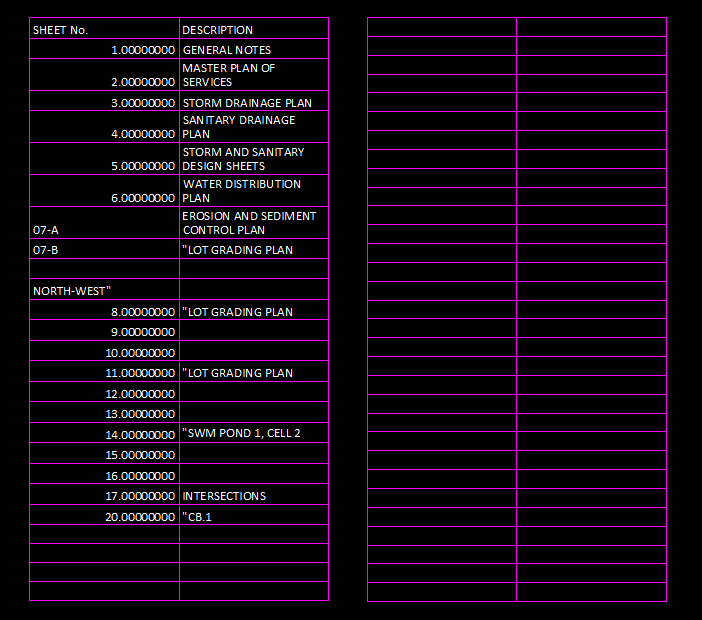Select the 10.00000000 cell
This screenshot has width=702, height=620.
(104, 351)
